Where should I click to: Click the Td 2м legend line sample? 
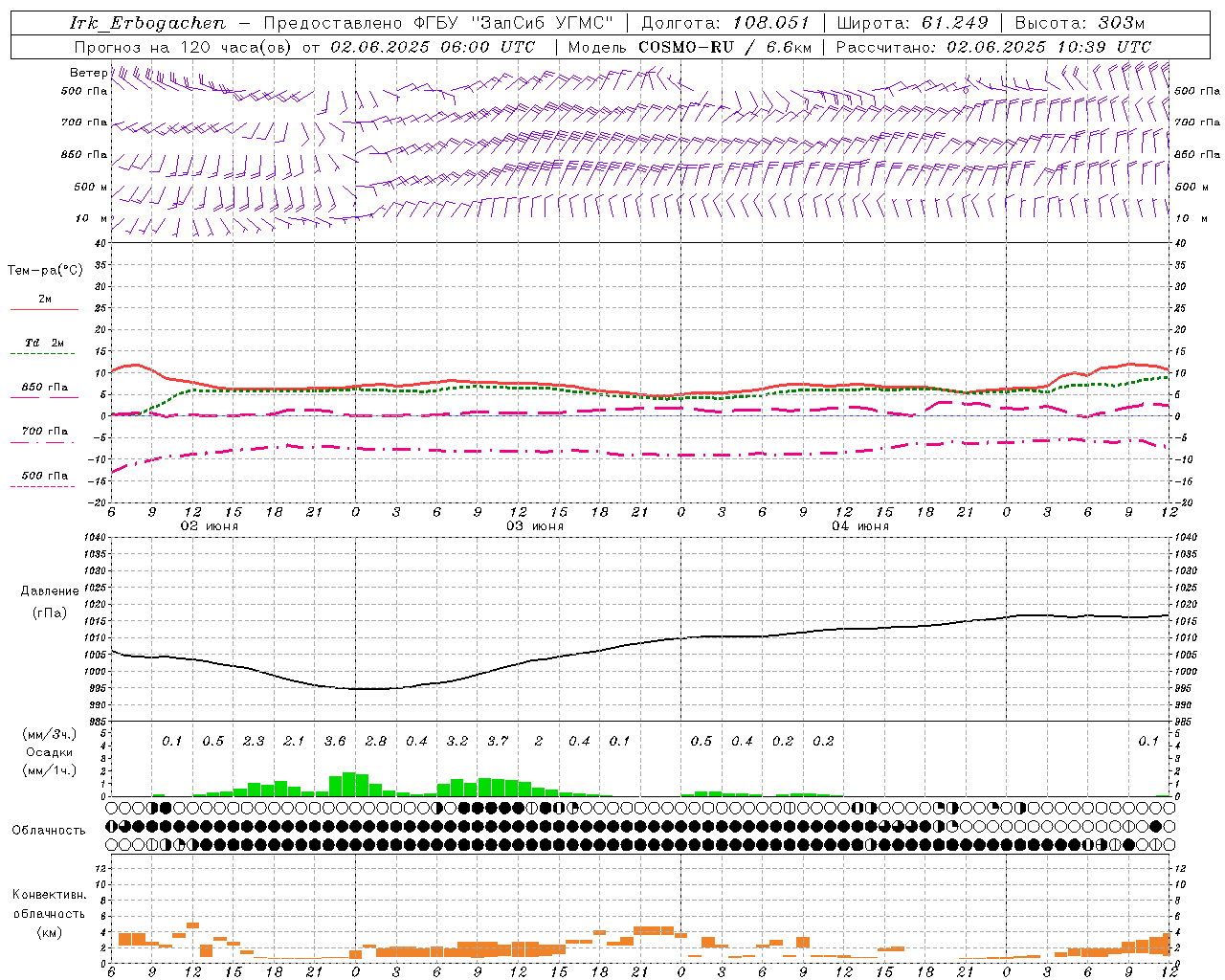[x=42, y=354]
